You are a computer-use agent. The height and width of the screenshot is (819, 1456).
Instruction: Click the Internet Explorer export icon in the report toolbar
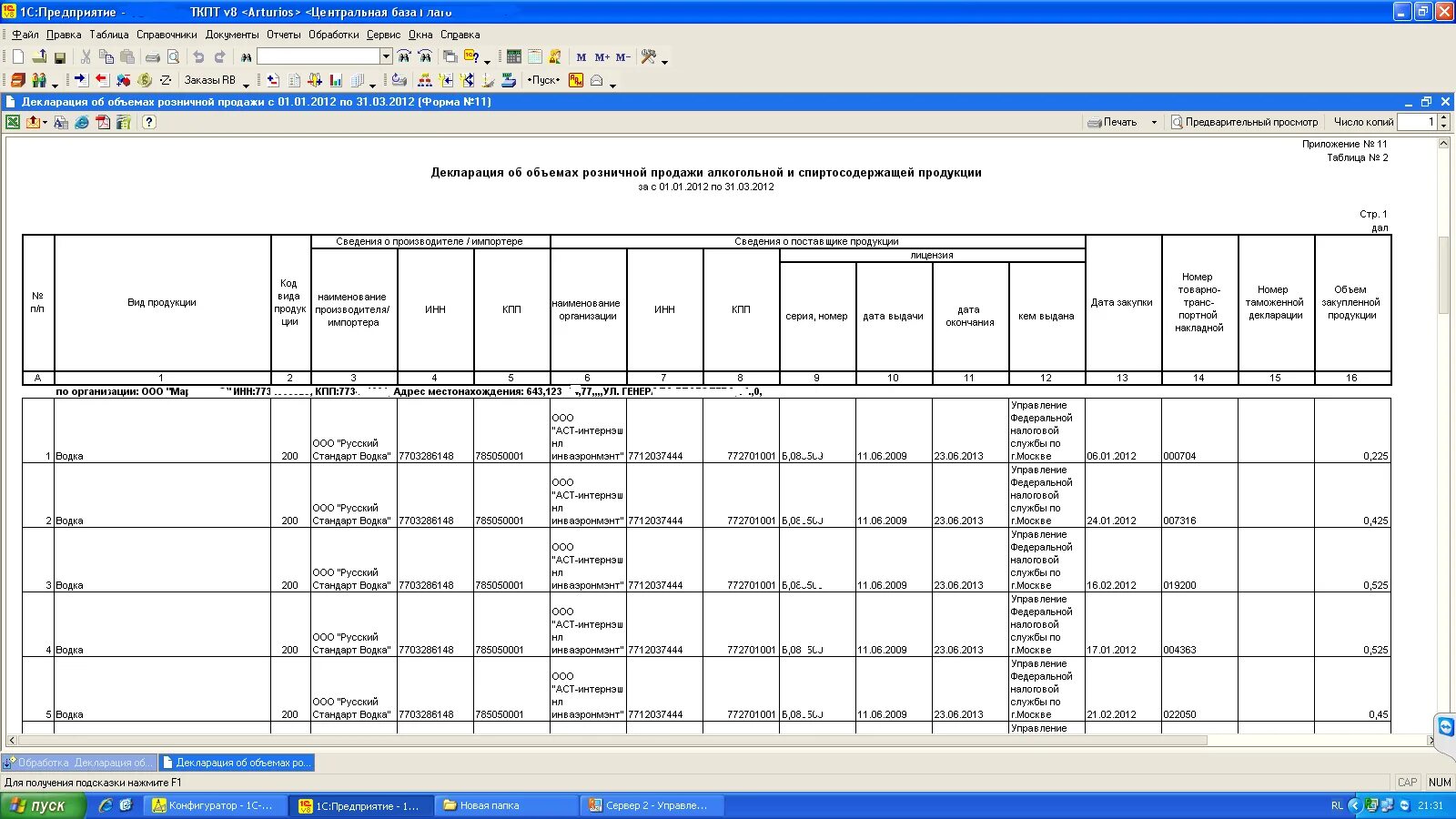tap(82, 122)
